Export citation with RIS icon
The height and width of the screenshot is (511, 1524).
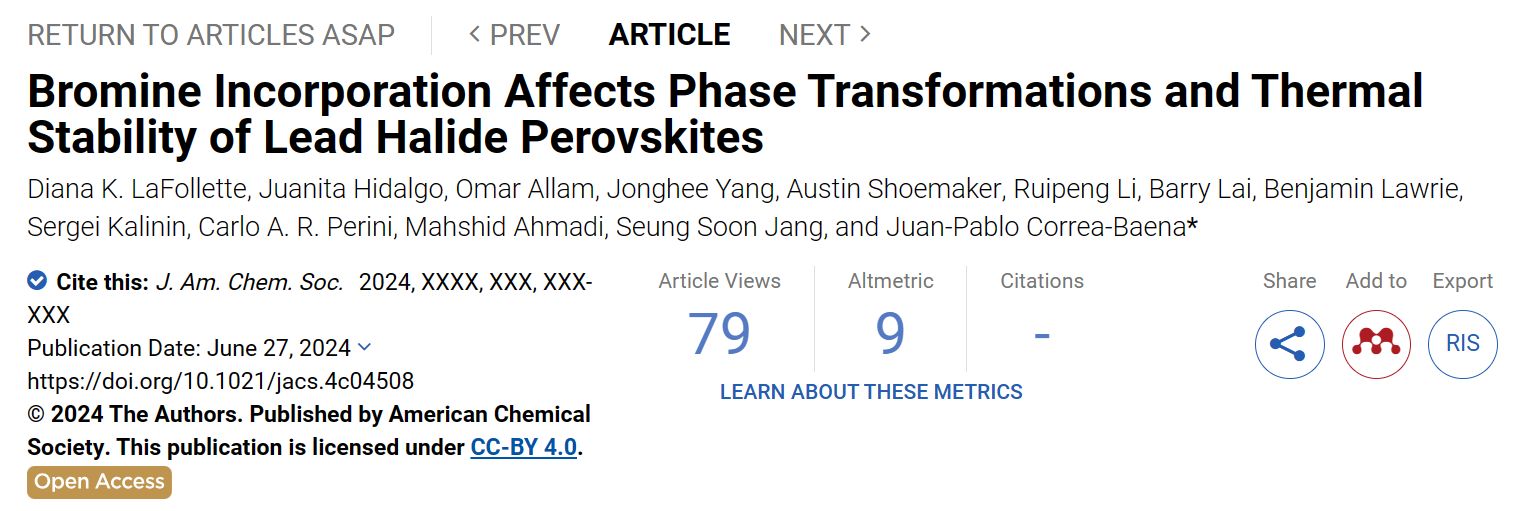coord(1463,344)
